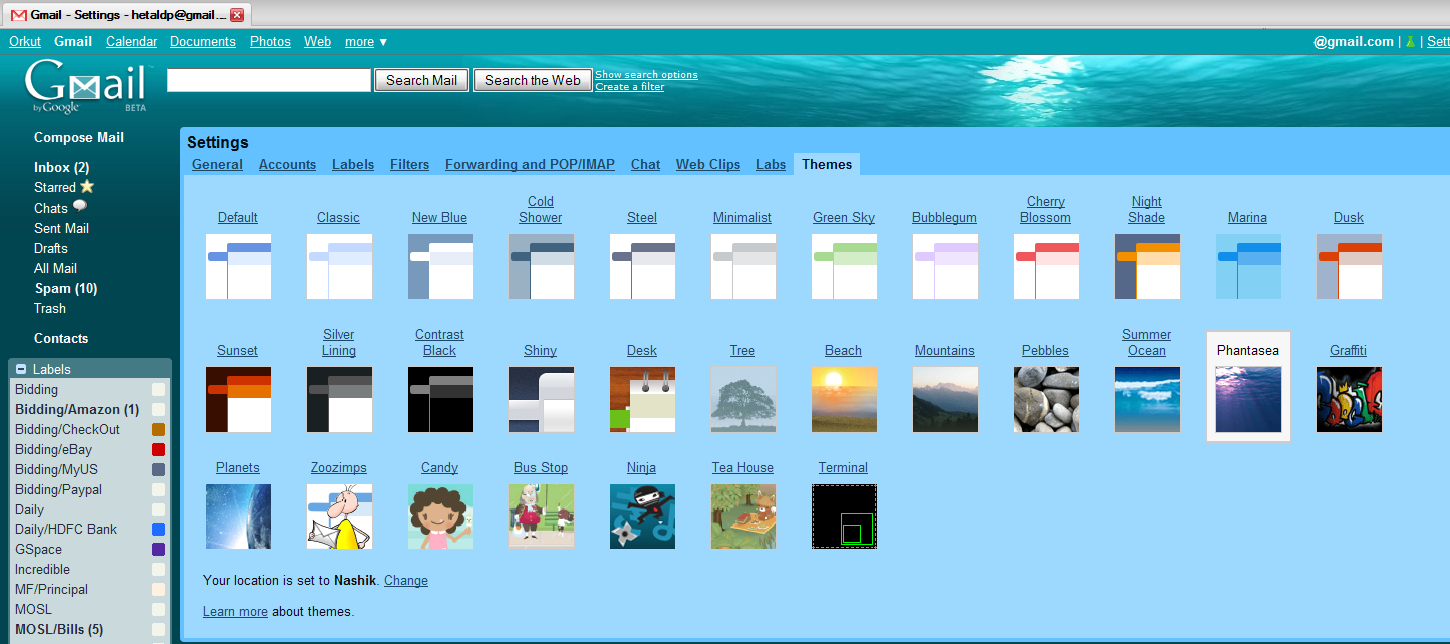
Task: Choose the Tea House theme thumbnail
Action: 743,517
